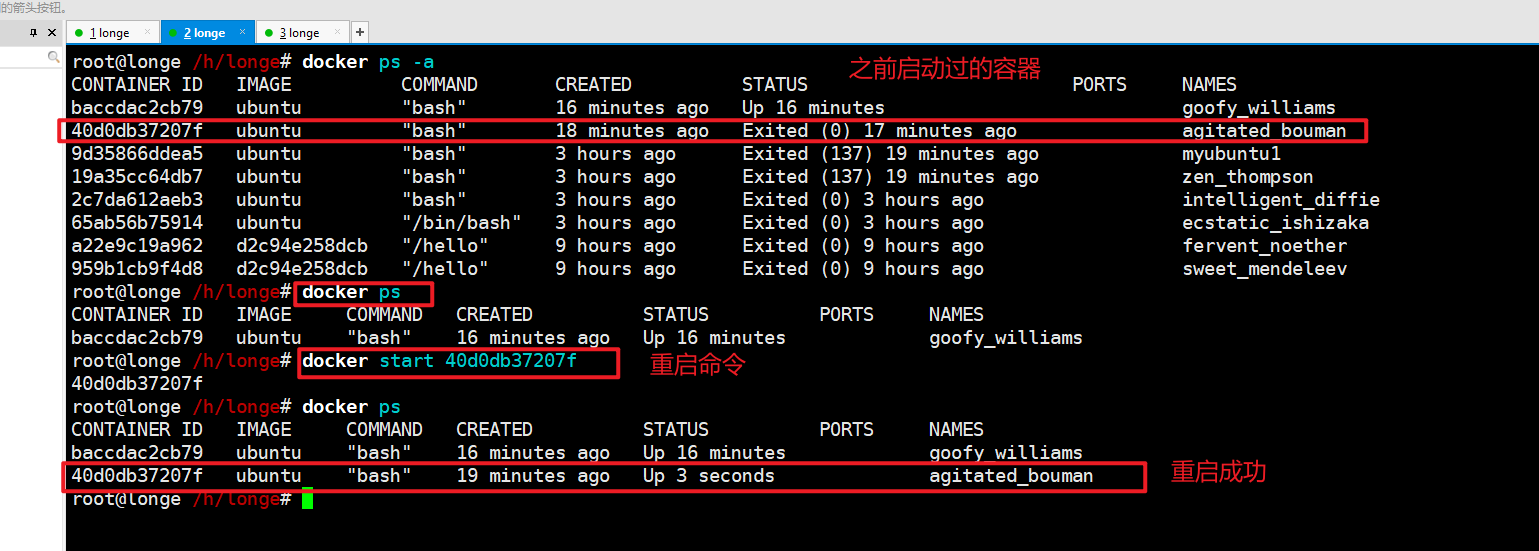Close the "2 longe" tab with its X

click(244, 33)
